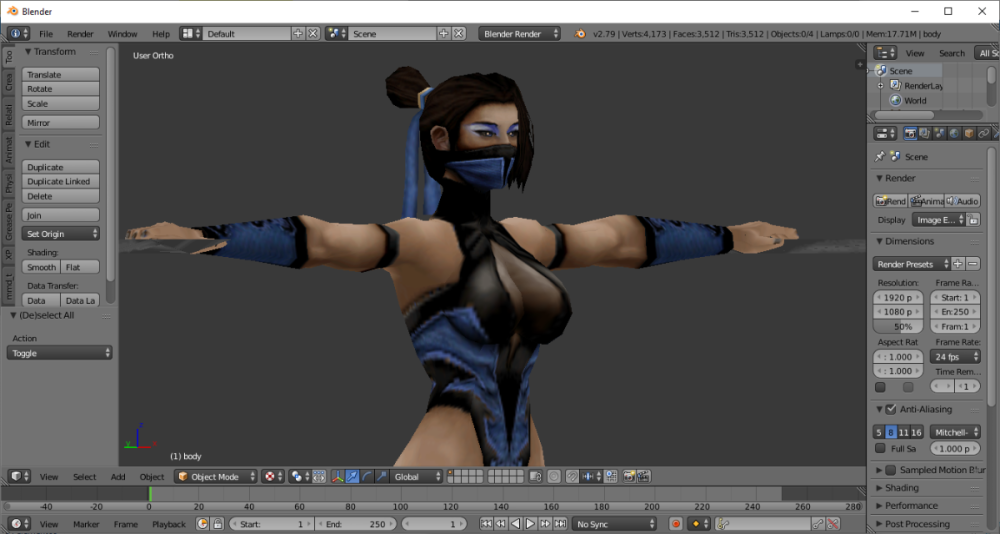
Task: Open the Object properties tab cube icon
Action: (969, 133)
